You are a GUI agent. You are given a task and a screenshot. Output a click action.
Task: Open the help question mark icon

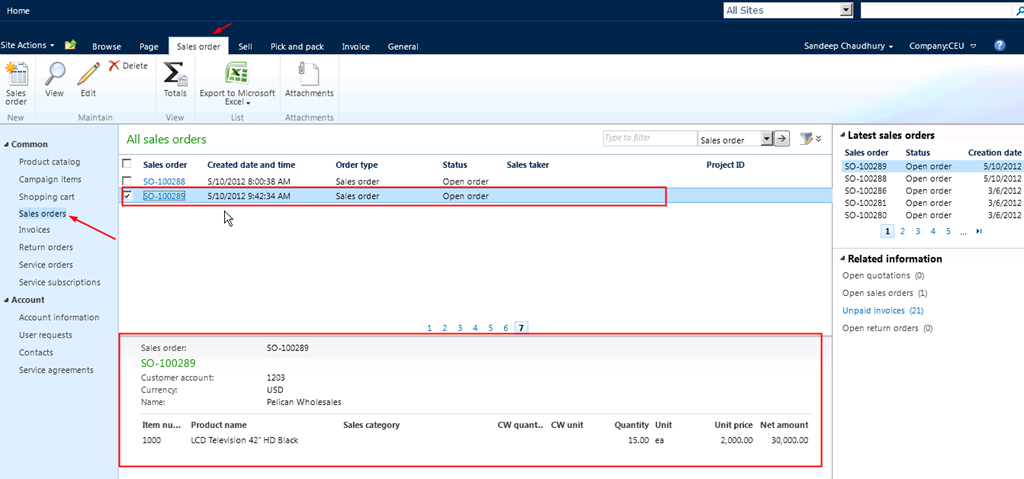999,46
